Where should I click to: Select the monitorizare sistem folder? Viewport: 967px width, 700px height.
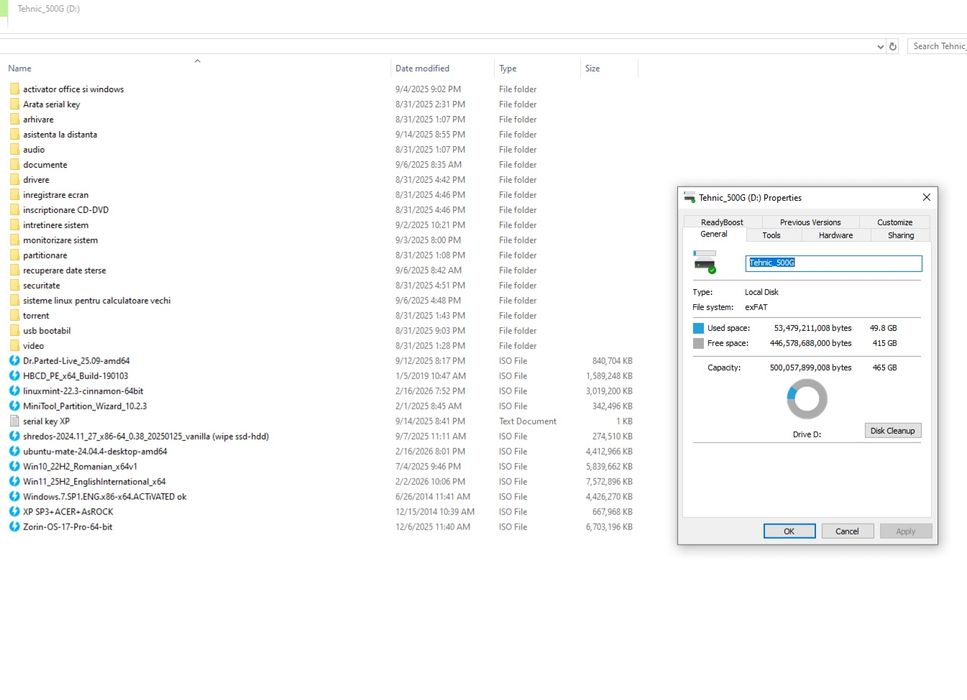point(60,240)
